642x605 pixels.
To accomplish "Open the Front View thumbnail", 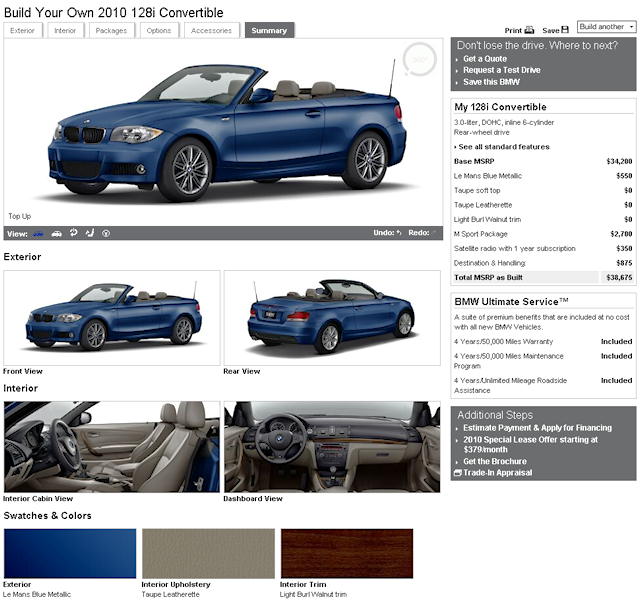I will [x=112, y=318].
